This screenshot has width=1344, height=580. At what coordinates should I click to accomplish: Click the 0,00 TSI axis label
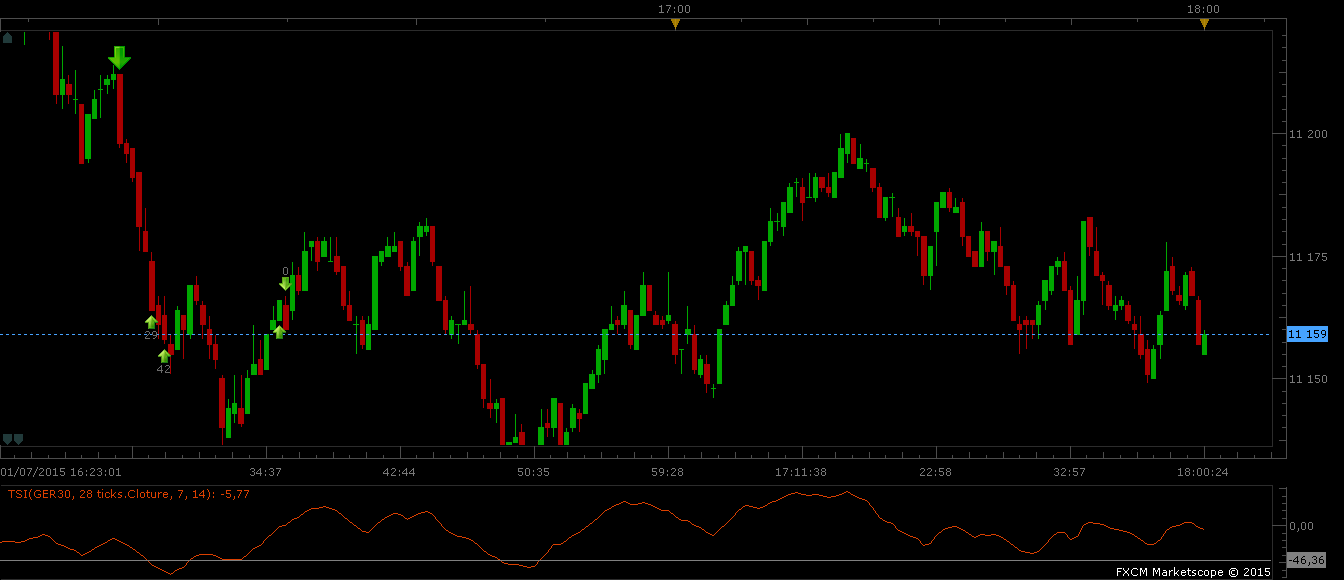point(1301,525)
